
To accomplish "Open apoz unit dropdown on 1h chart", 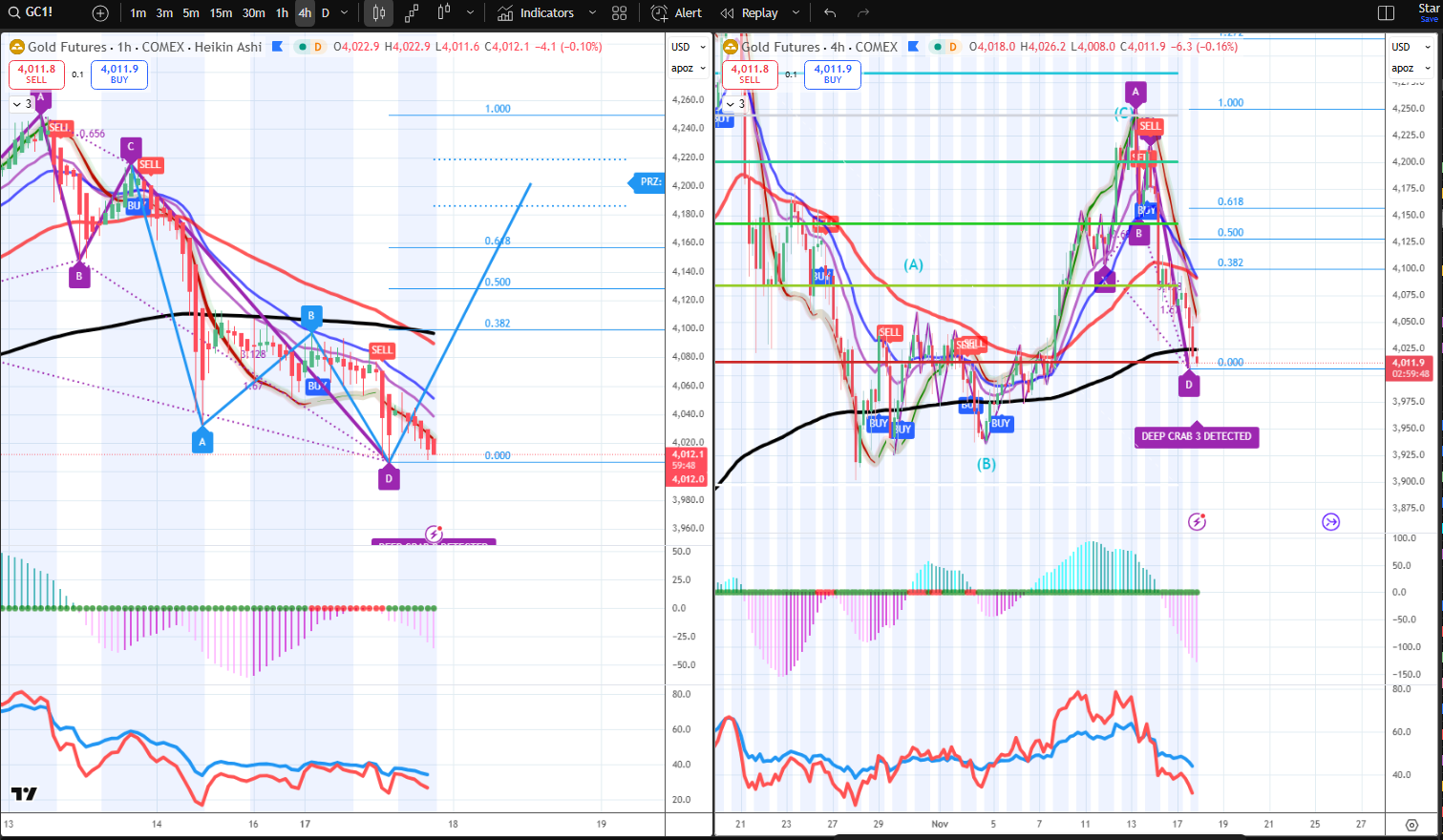I will (688, 68).
